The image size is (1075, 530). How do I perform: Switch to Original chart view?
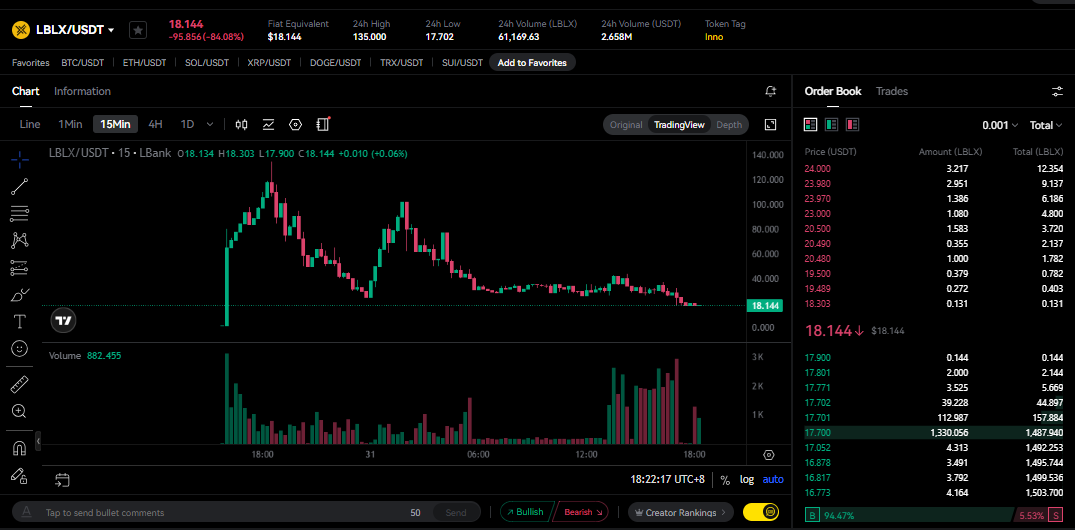(x=626, y=125)
